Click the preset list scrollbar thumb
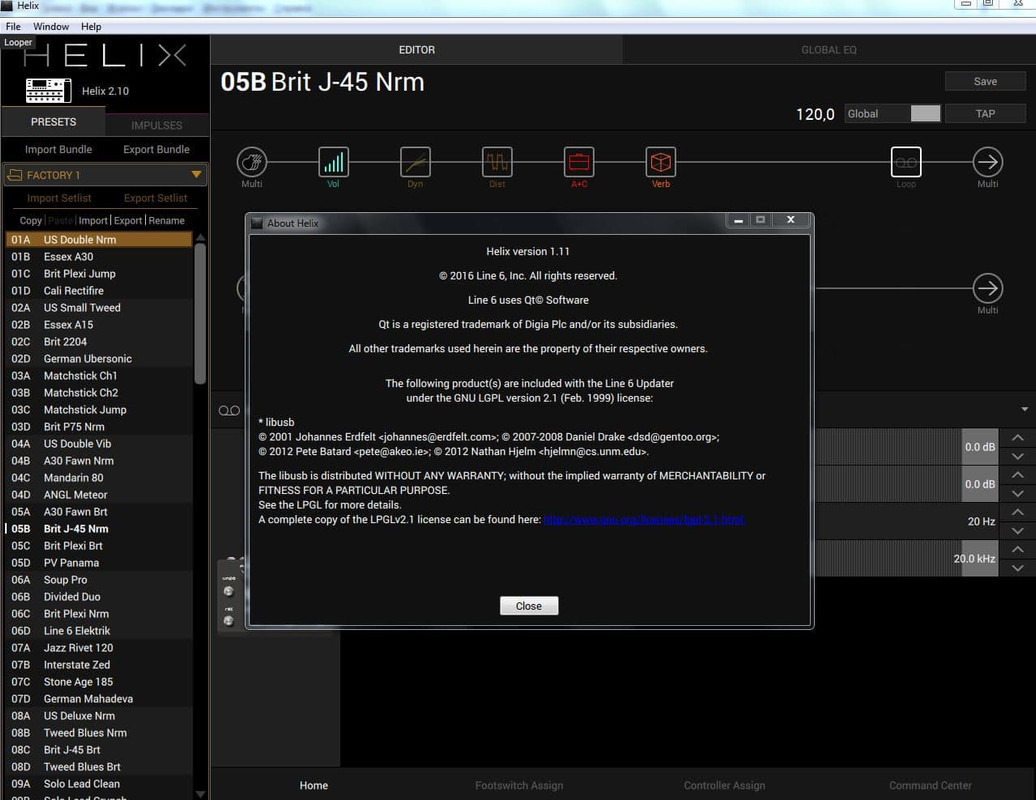This screenshot has width=1036, height=800. (200, 314)
